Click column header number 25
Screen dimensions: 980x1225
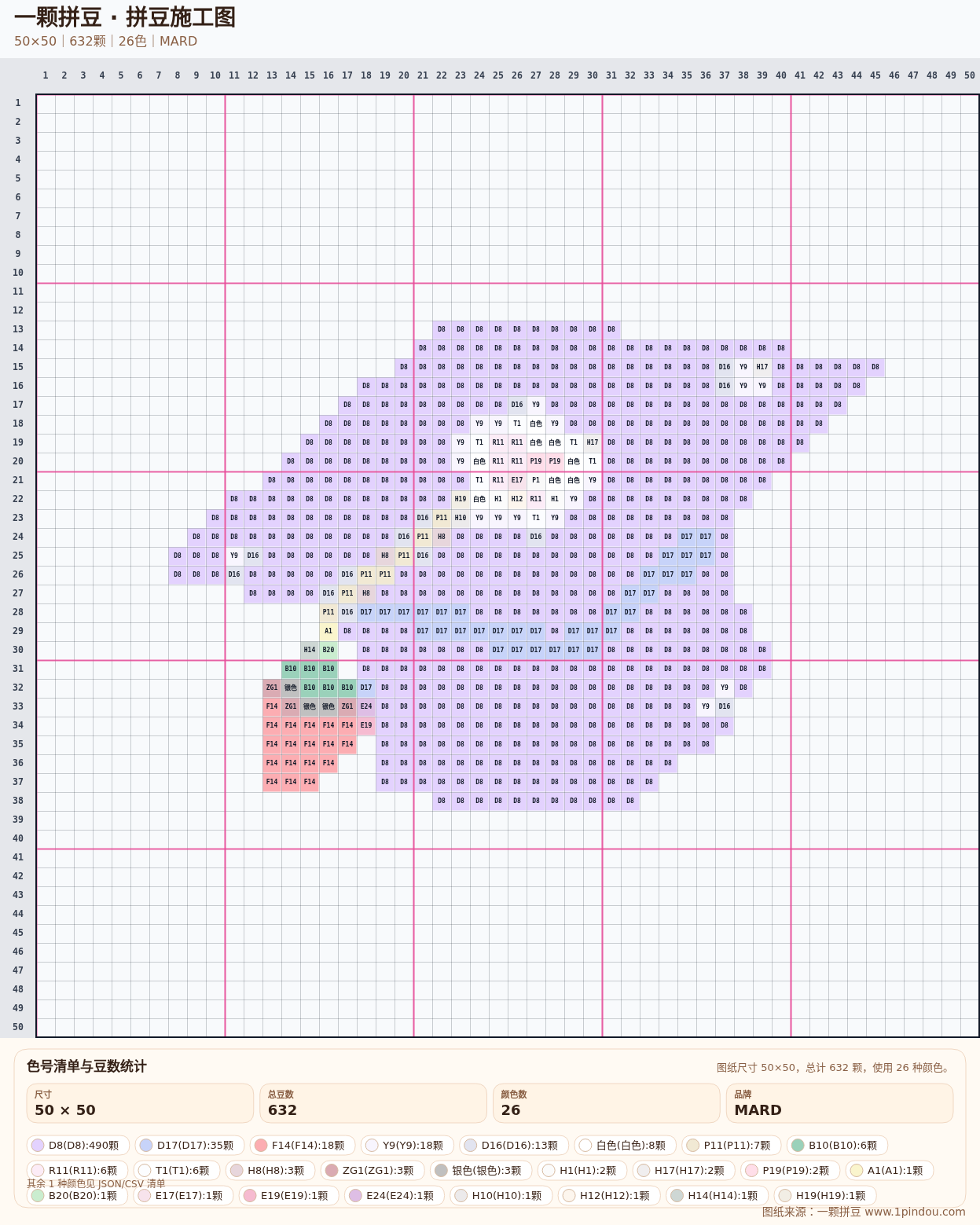(498, 75)
